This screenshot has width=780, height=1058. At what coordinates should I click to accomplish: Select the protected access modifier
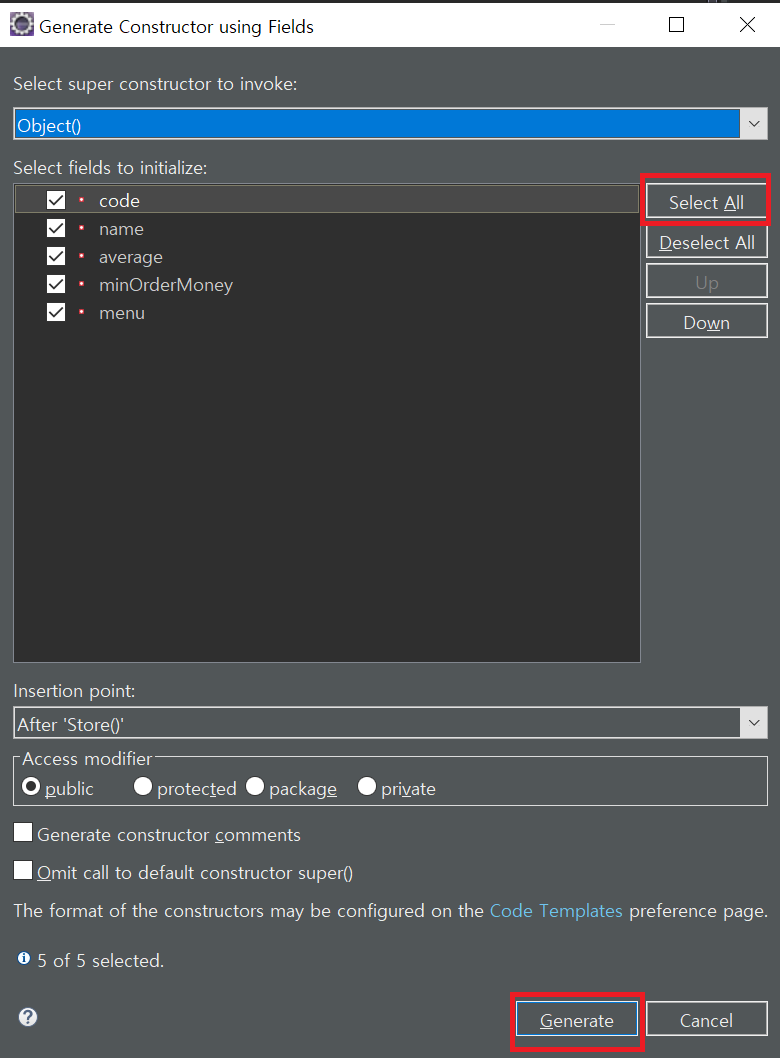(x=142, y=787)
